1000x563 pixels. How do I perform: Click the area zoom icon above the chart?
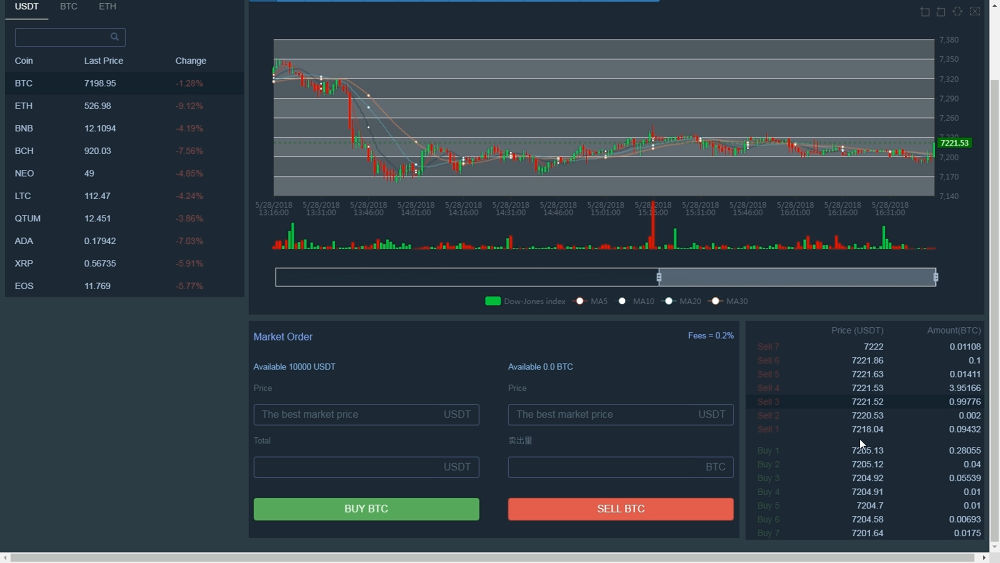point(925,12)
